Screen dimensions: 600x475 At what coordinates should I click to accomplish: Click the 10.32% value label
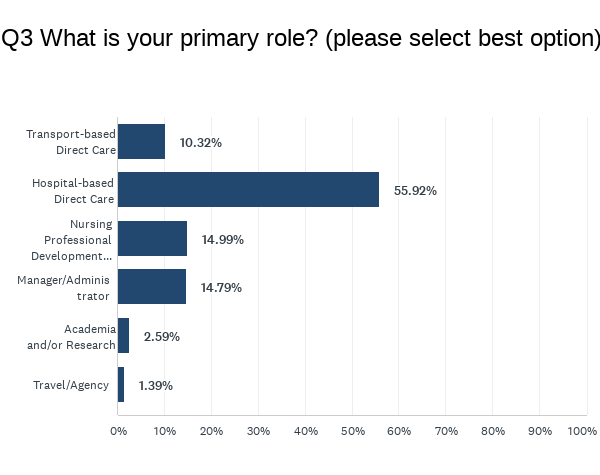tap(200, 143)
